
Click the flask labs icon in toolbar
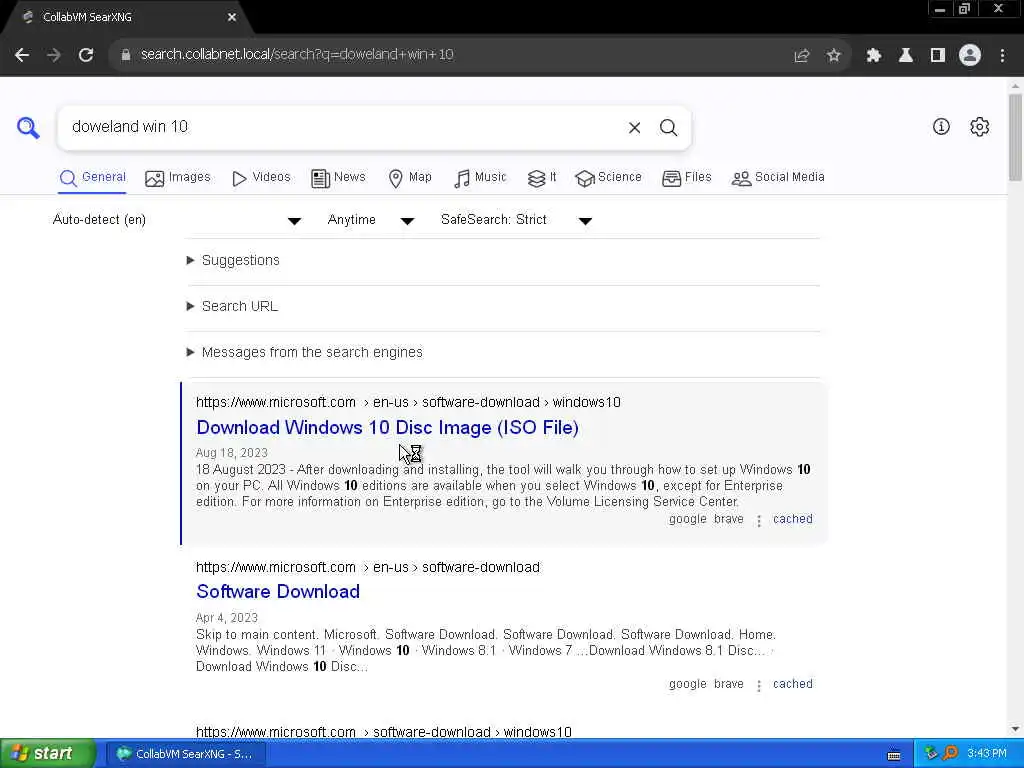click(905, 56)
